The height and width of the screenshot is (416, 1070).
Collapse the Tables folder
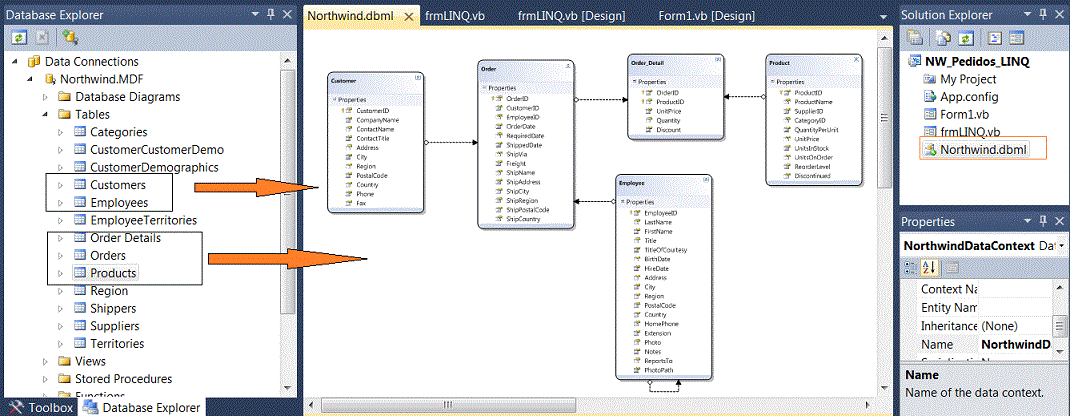coord(46,115)
